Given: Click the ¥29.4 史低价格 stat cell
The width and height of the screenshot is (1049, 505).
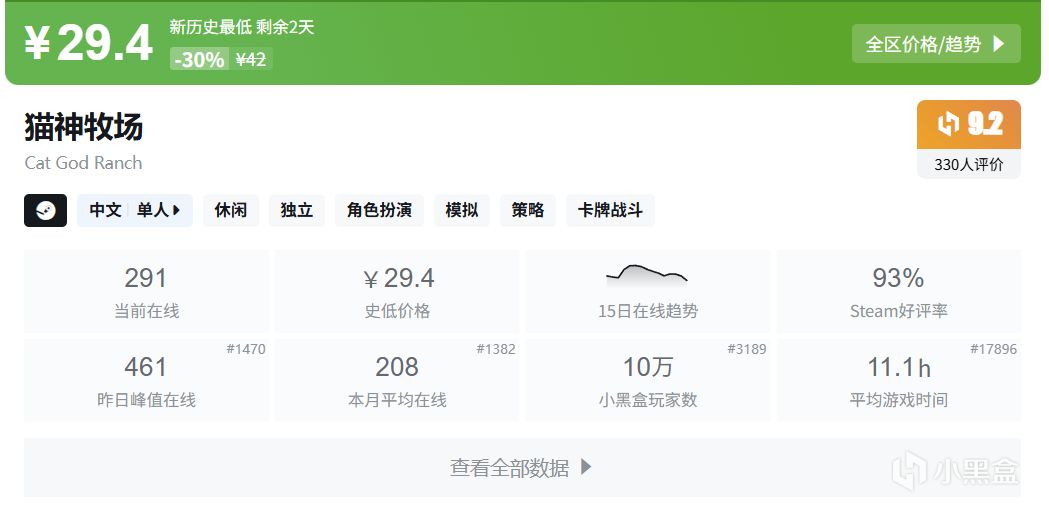Looking at the screenshot, I should pyautogui.click(x=397, y=291).
